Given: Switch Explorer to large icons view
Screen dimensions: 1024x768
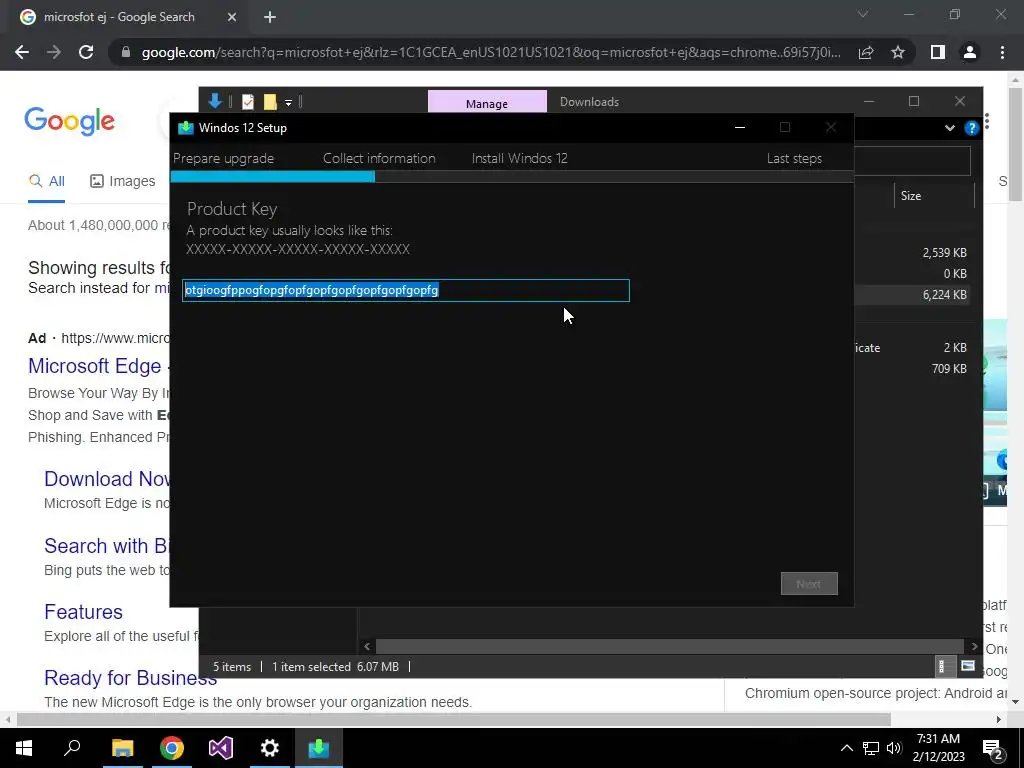Looking at the screenshot, I should pyautogui.click(x=967, y=666).
